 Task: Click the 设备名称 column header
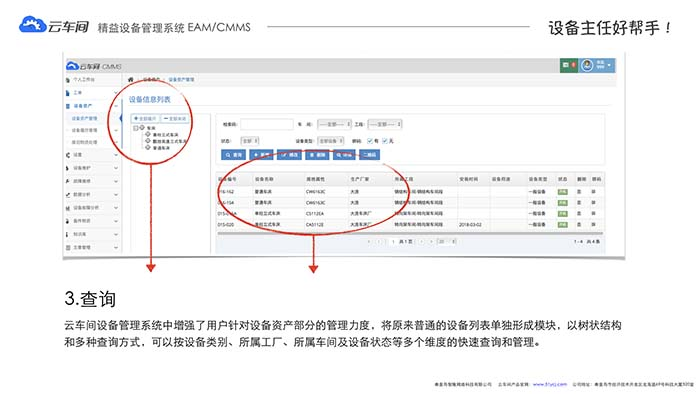click(264, 179)
